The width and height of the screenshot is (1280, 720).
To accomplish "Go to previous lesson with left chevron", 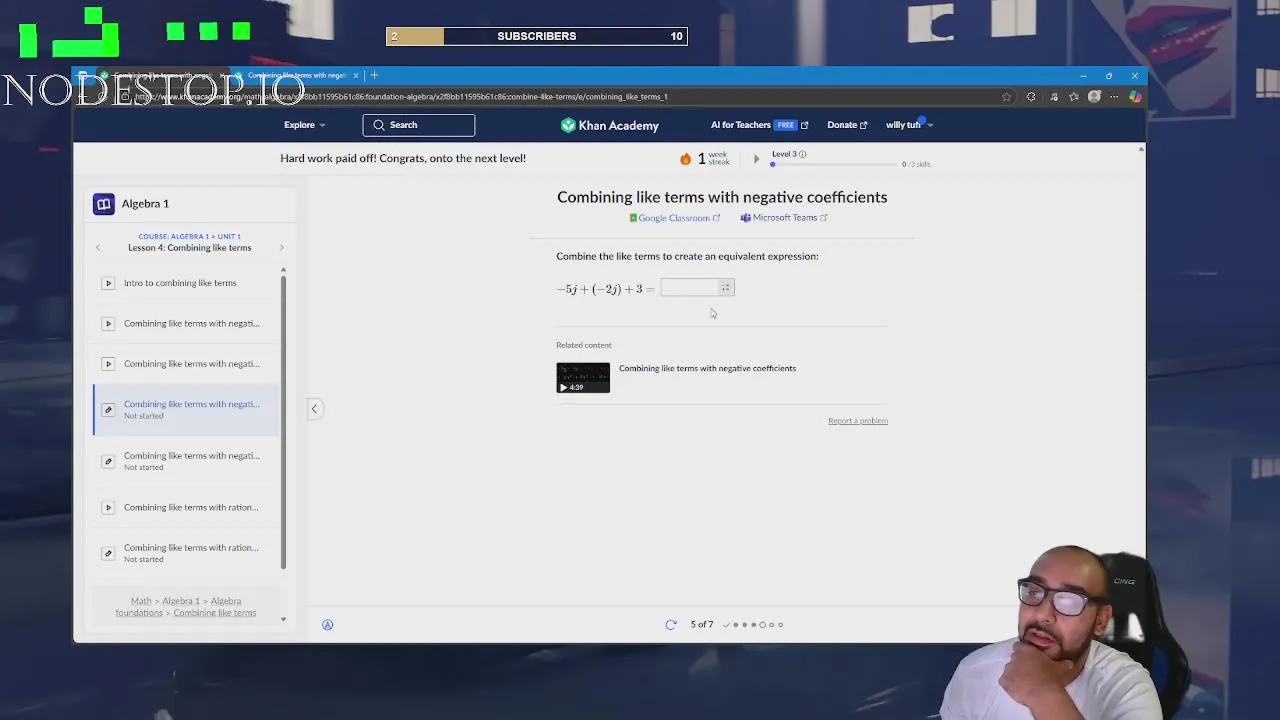I will click(x=98, y=248).
